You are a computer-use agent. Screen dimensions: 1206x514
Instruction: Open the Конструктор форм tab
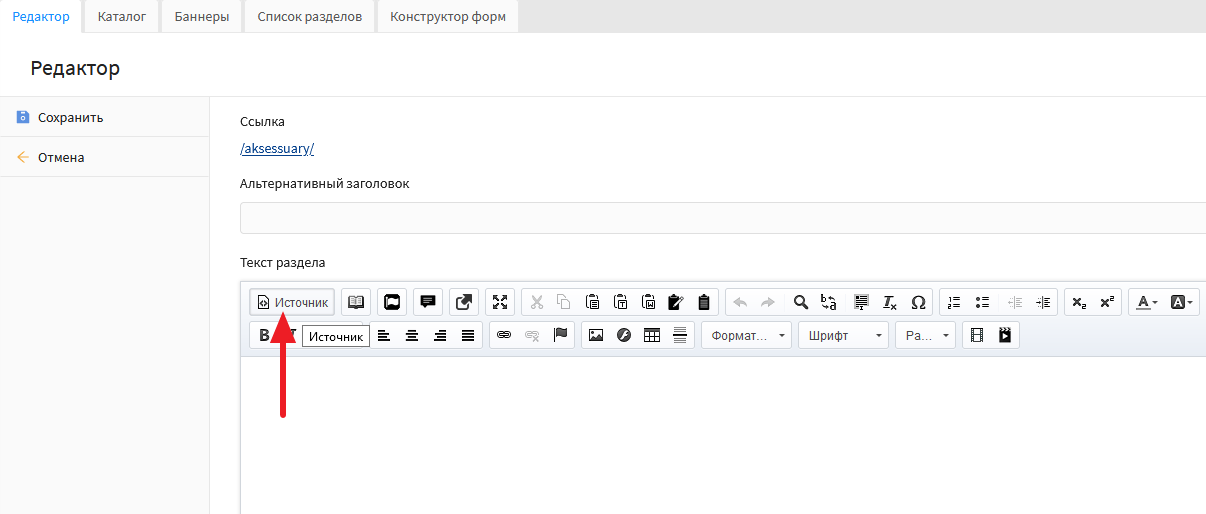(447, 17)
